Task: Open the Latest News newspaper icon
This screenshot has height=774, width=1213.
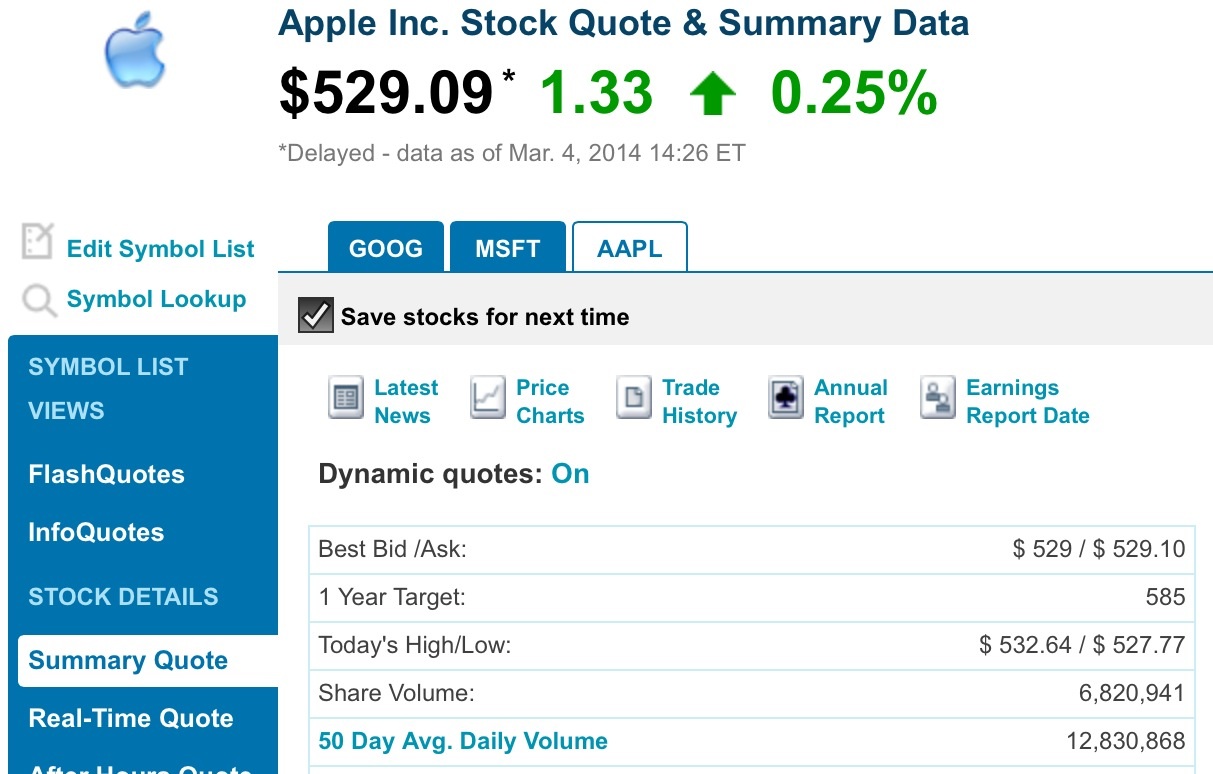Action: (346, 399)
